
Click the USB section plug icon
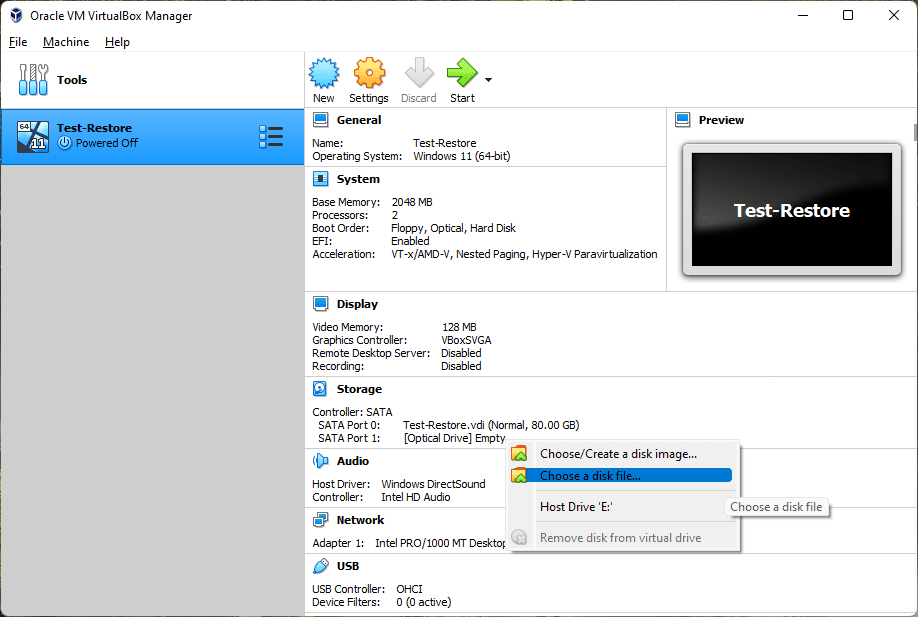(x=320, y=566)
